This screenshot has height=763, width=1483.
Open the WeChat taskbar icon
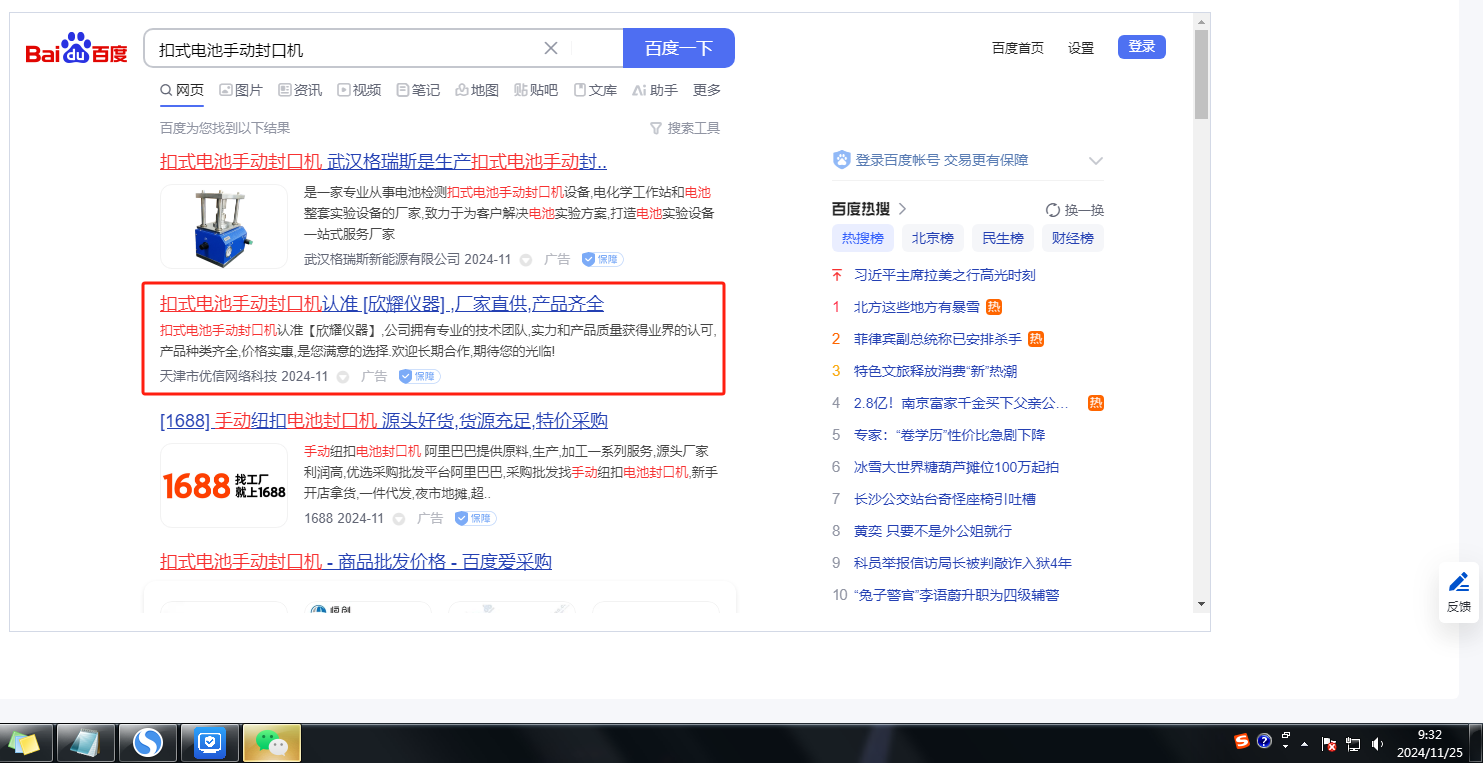tap(272, 743)
